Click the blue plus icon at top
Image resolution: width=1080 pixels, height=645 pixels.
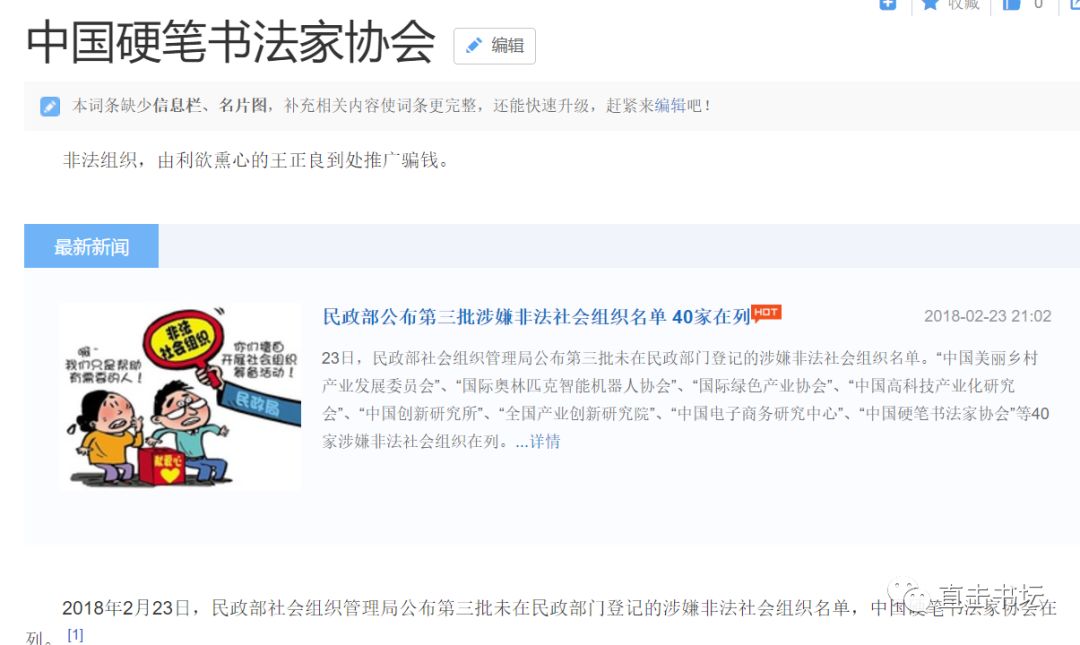point(888,4)
